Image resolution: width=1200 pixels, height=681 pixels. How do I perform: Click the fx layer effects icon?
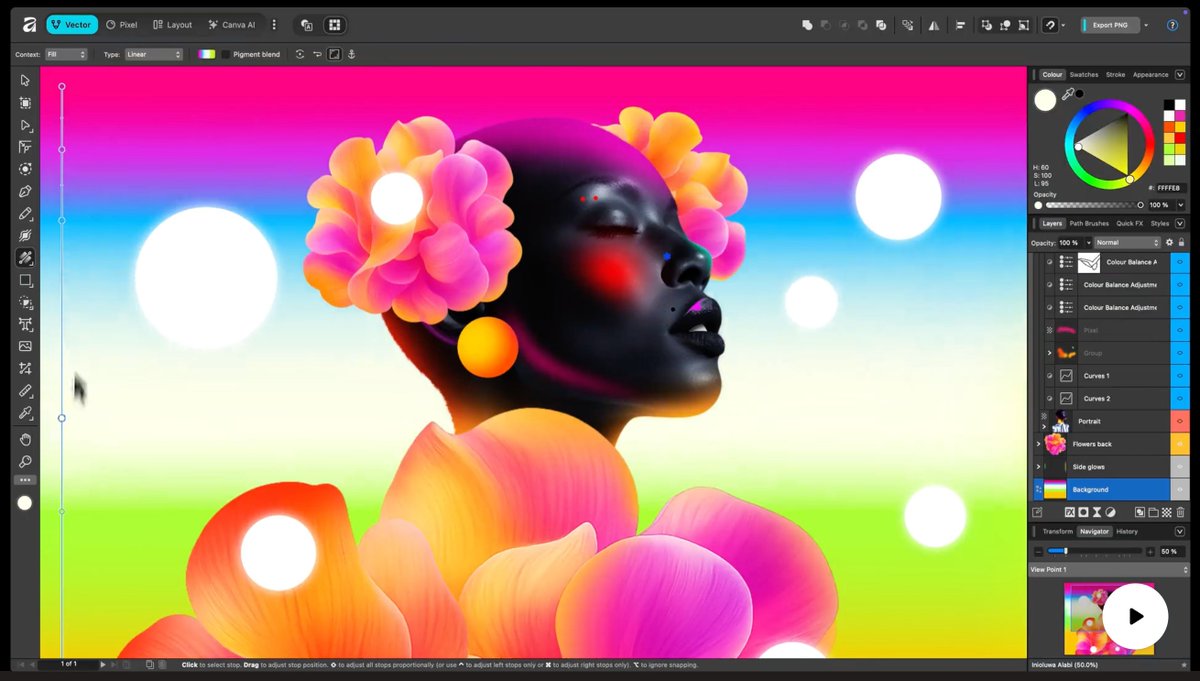(1069, 512)
